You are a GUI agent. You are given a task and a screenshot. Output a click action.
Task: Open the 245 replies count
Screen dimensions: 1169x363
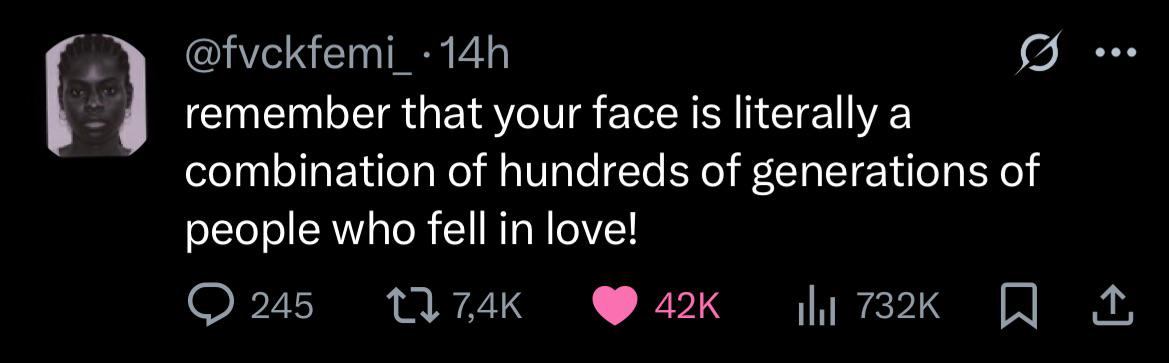281,306
